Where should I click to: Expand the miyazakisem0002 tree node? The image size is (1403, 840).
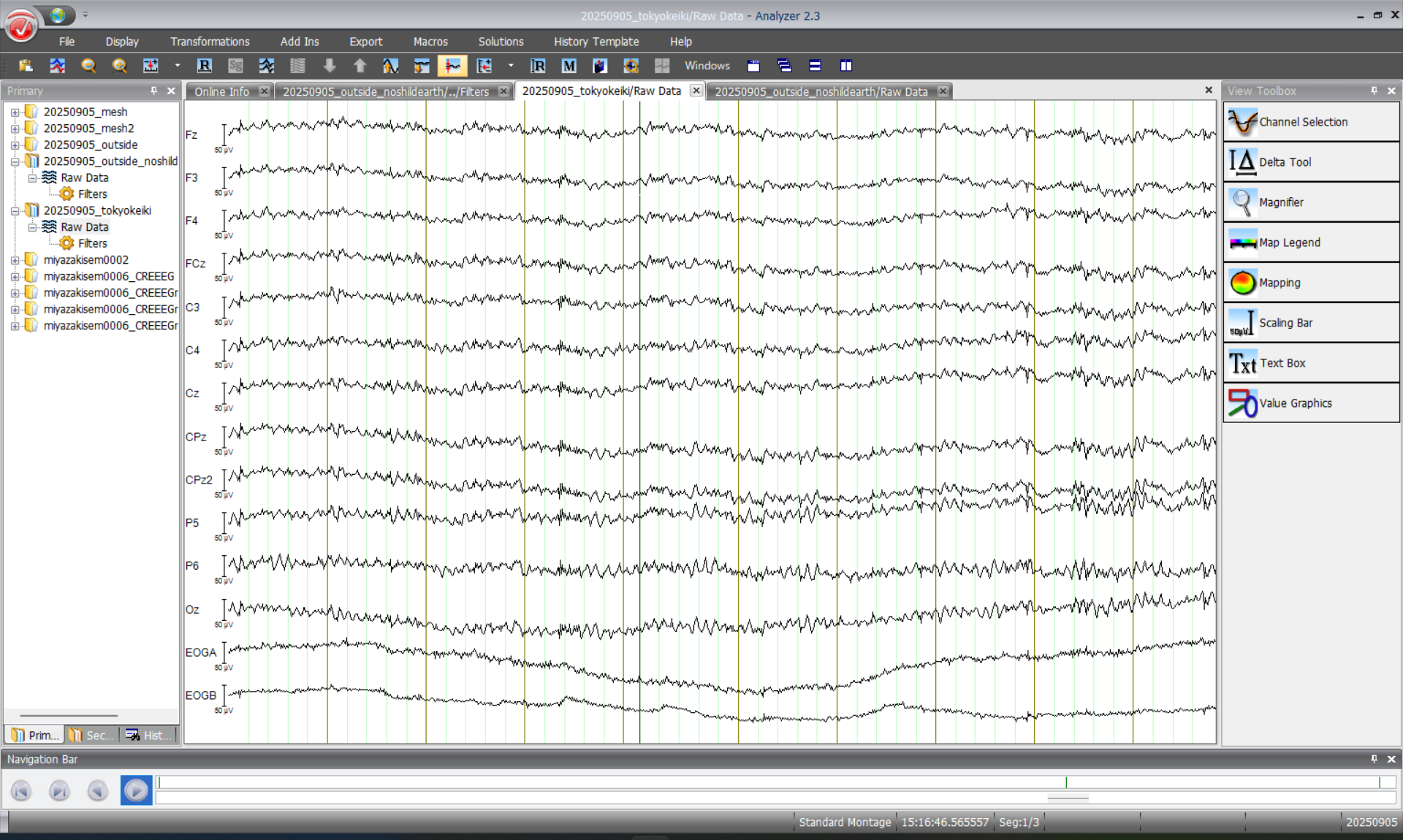point(15,260)
